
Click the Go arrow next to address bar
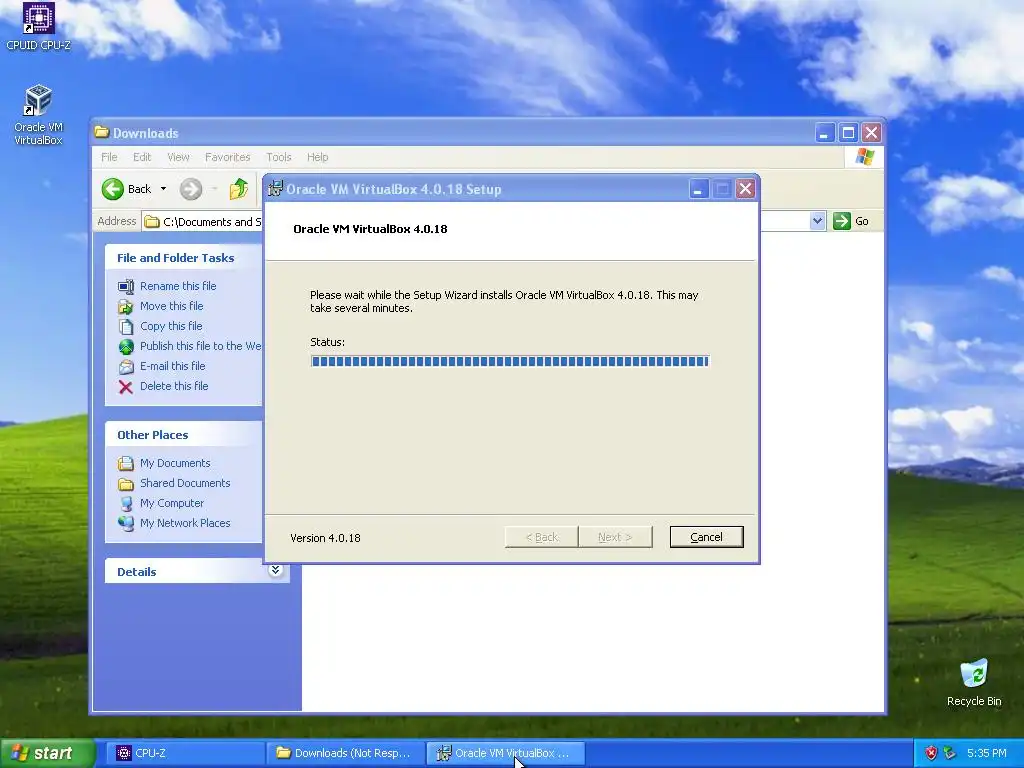[x=842, y=221]
